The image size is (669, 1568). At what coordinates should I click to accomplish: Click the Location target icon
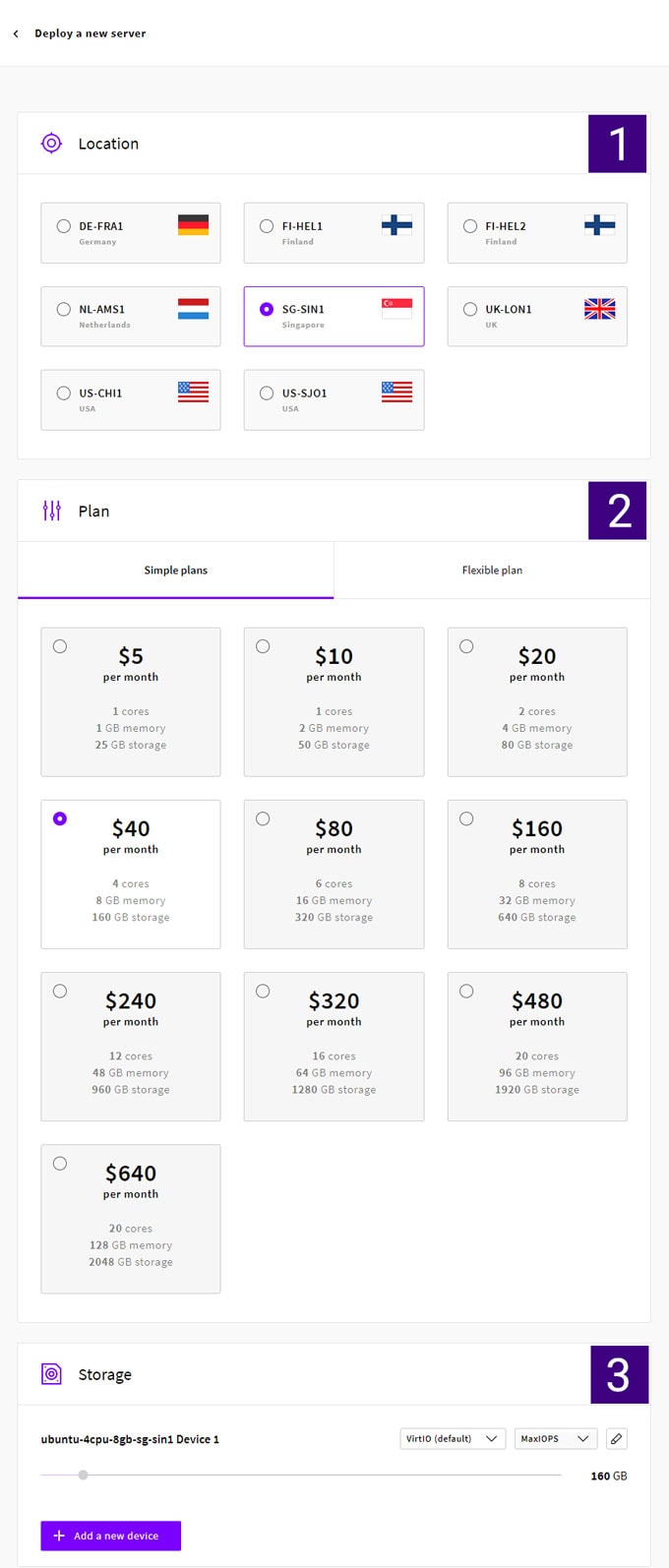(x=51, y=143)
